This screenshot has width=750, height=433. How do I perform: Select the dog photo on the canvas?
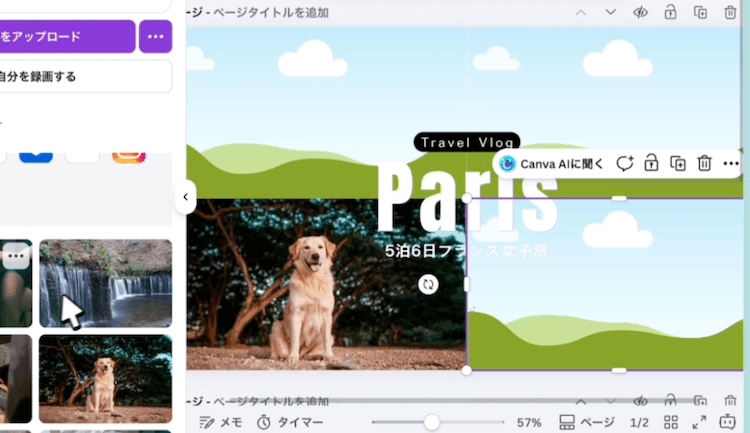click(x=326, y=284)
